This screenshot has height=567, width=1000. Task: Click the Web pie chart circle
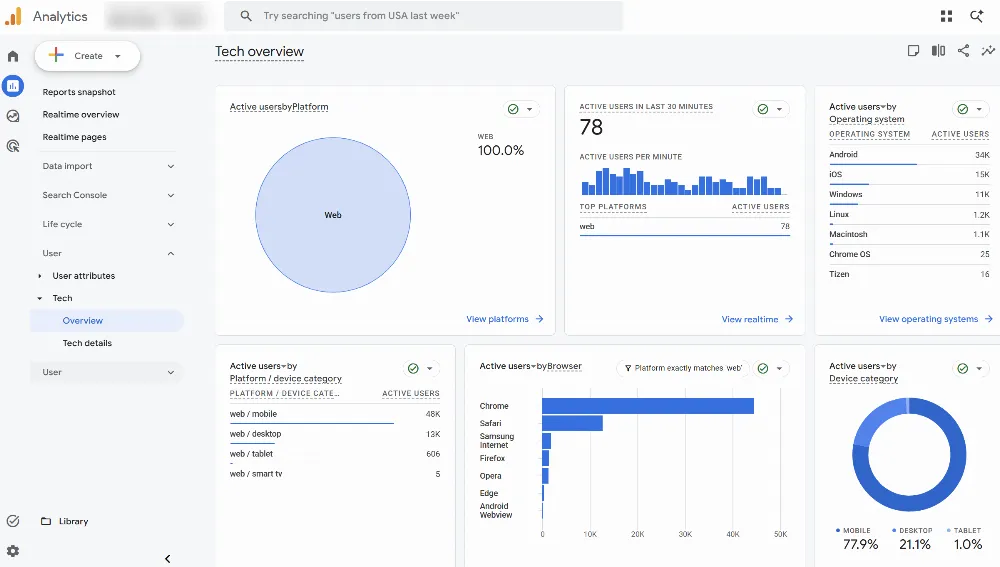click(333, 215)
